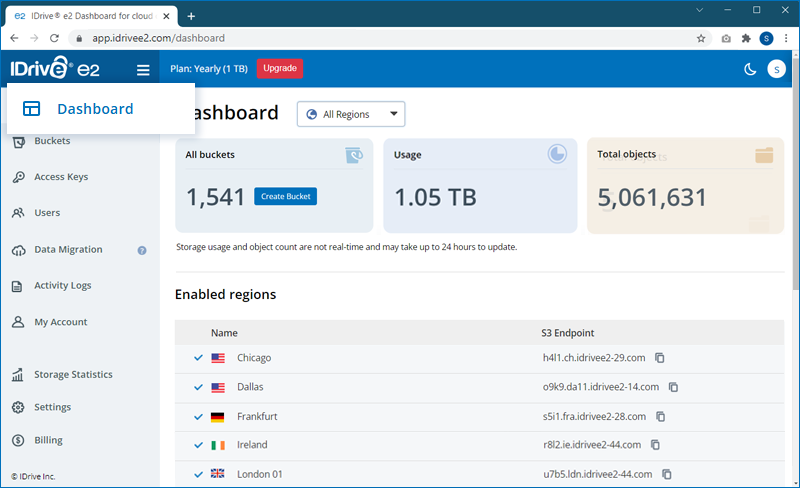The width and height of the screenshot is (800, 488).
Task: Open Storage Statistics in sidebar
Action: coord(73,375)
